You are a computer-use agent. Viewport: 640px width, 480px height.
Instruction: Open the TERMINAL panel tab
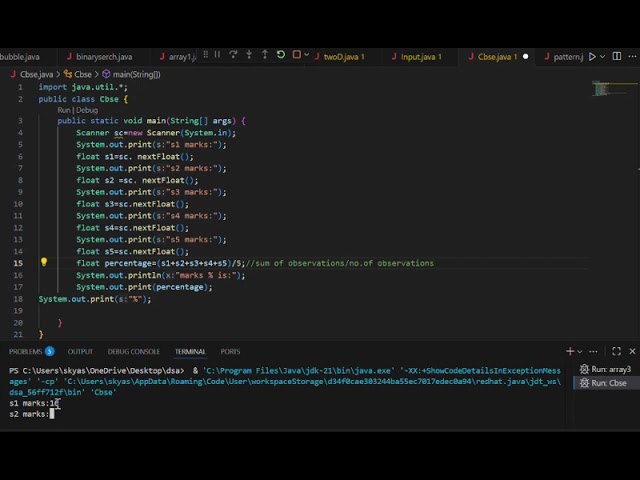pos(190,351)
